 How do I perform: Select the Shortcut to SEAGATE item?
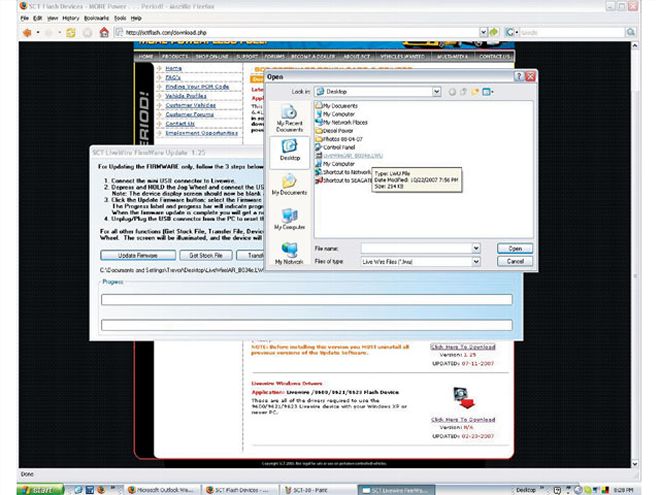(x=343, y=181)
